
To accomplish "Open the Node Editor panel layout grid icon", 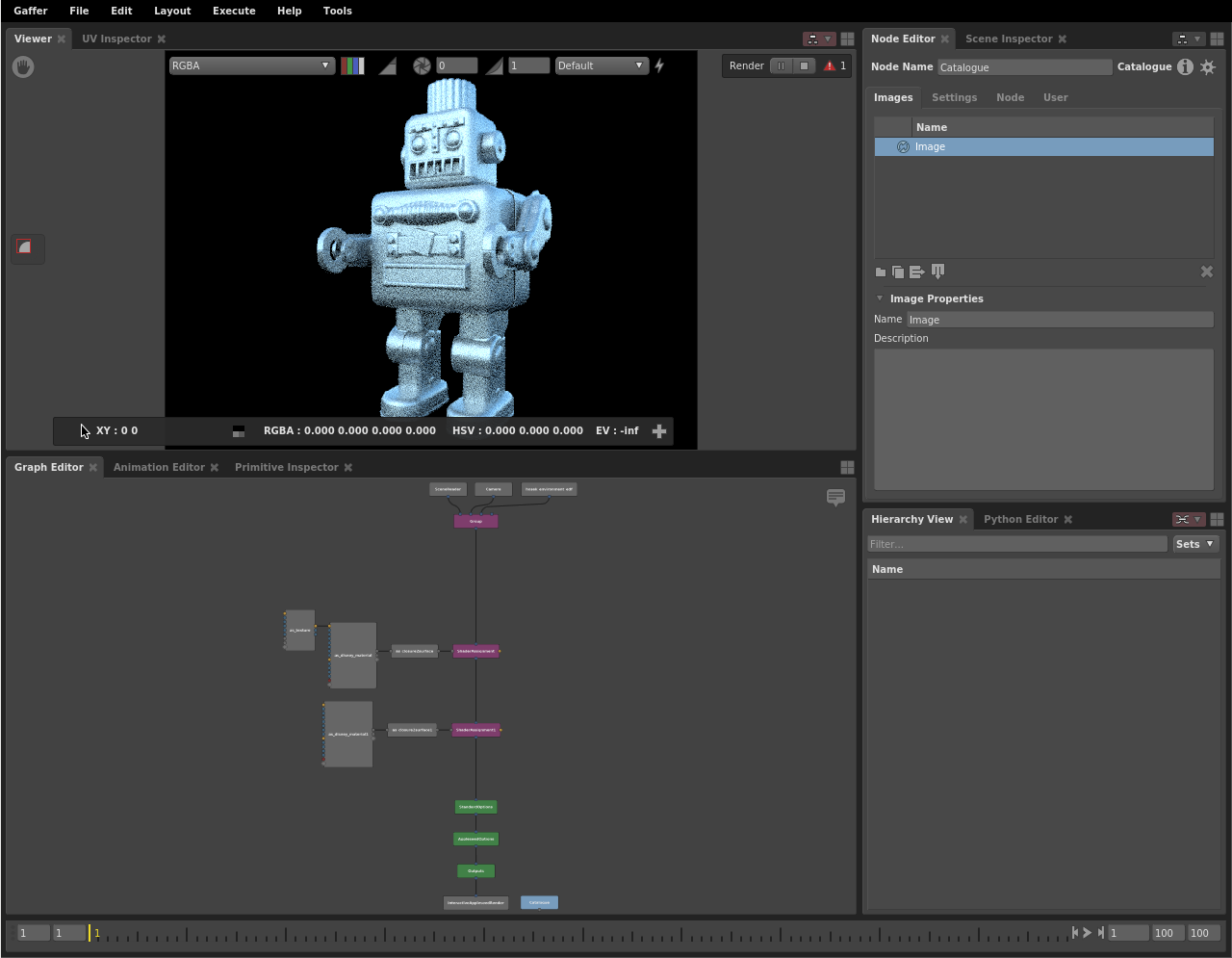I will coord(1217,39).
